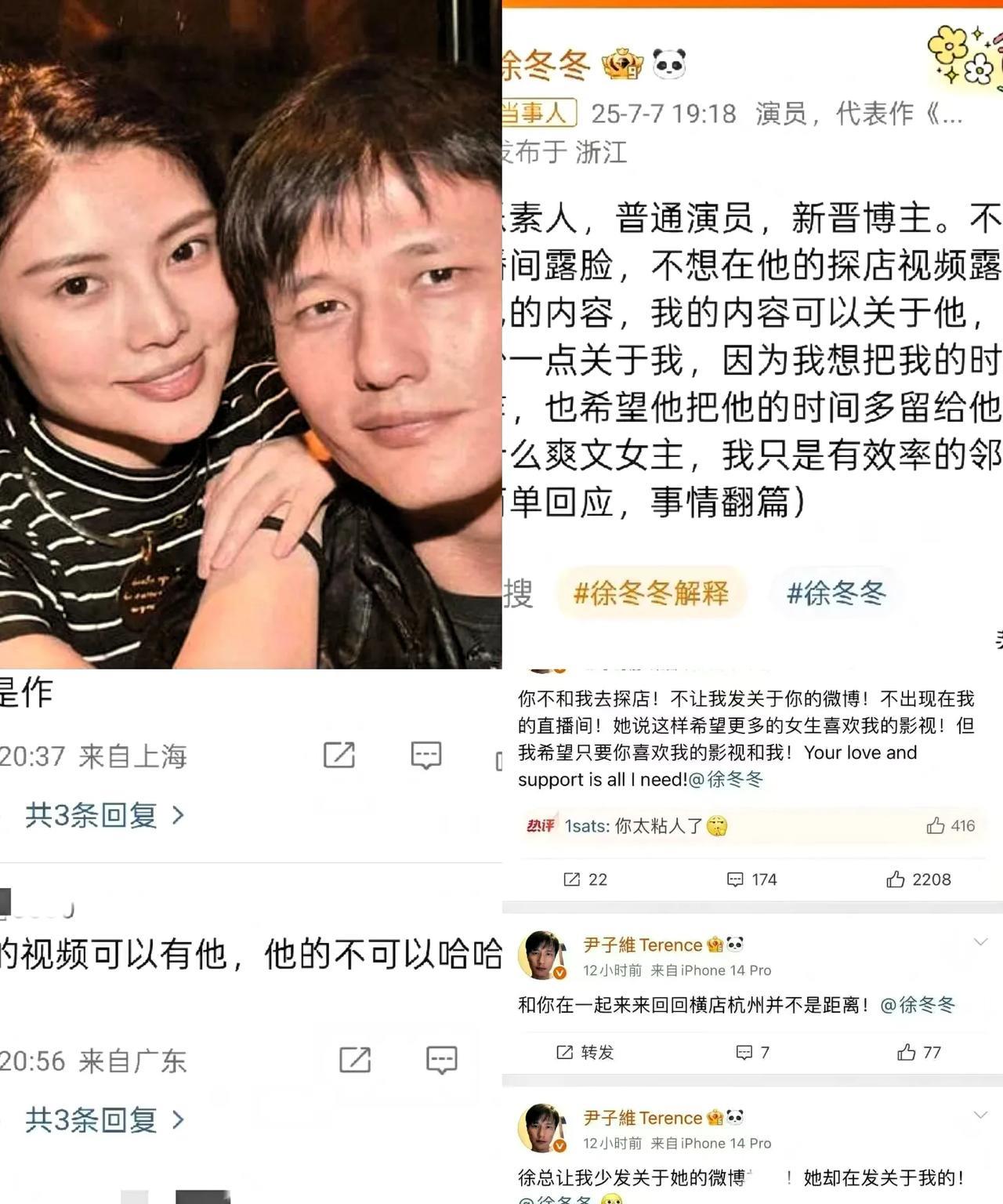Tap repost icon showing 22
1003x1204 pixels.
(585, 879)
